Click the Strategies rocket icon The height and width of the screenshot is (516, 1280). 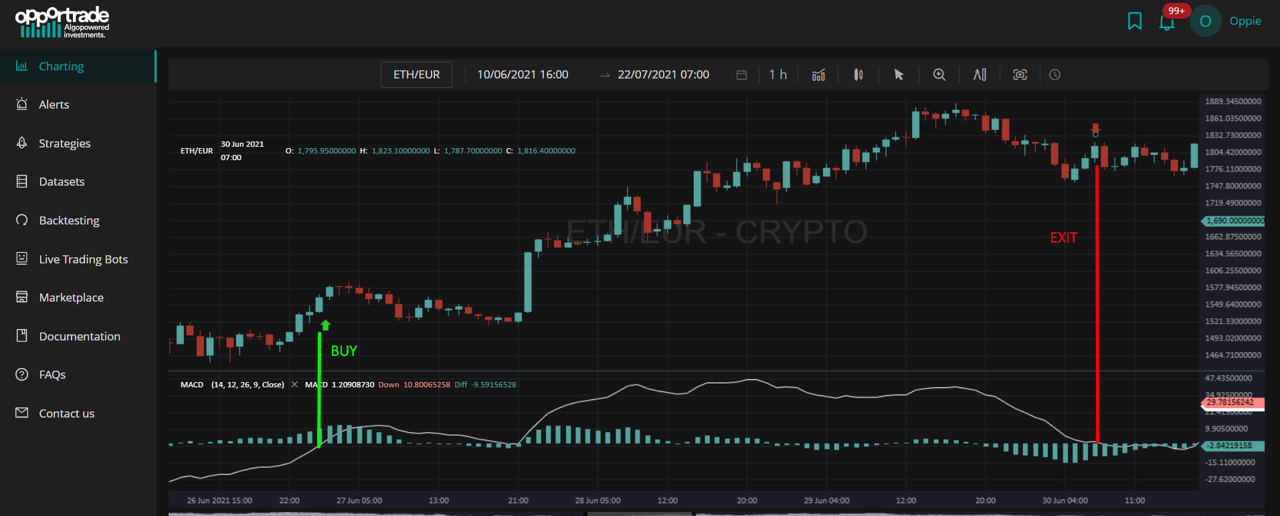(22, 143)
